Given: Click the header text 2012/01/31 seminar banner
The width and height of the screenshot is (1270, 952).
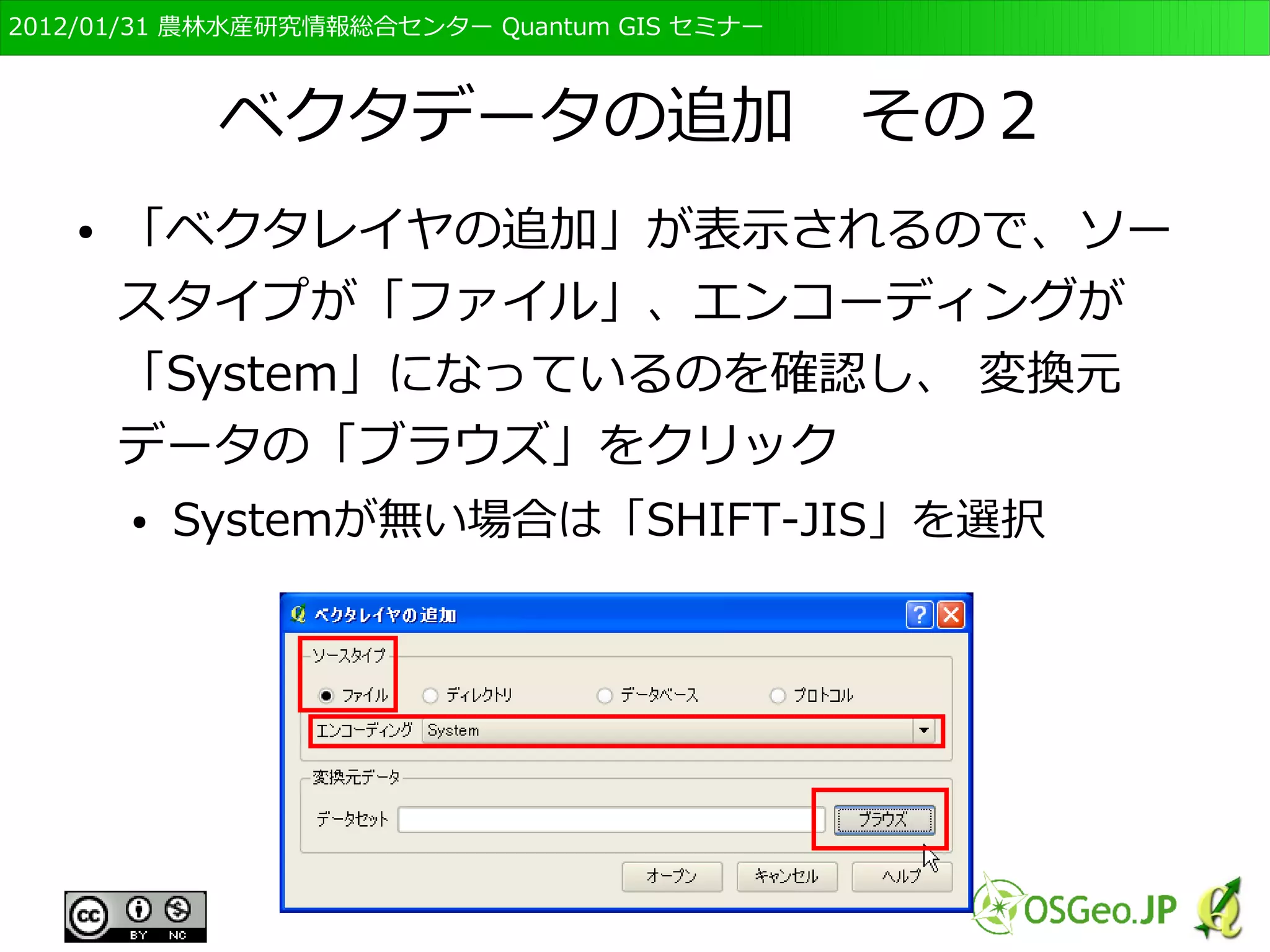Looking at the screenshot, I should click(385, 27).
